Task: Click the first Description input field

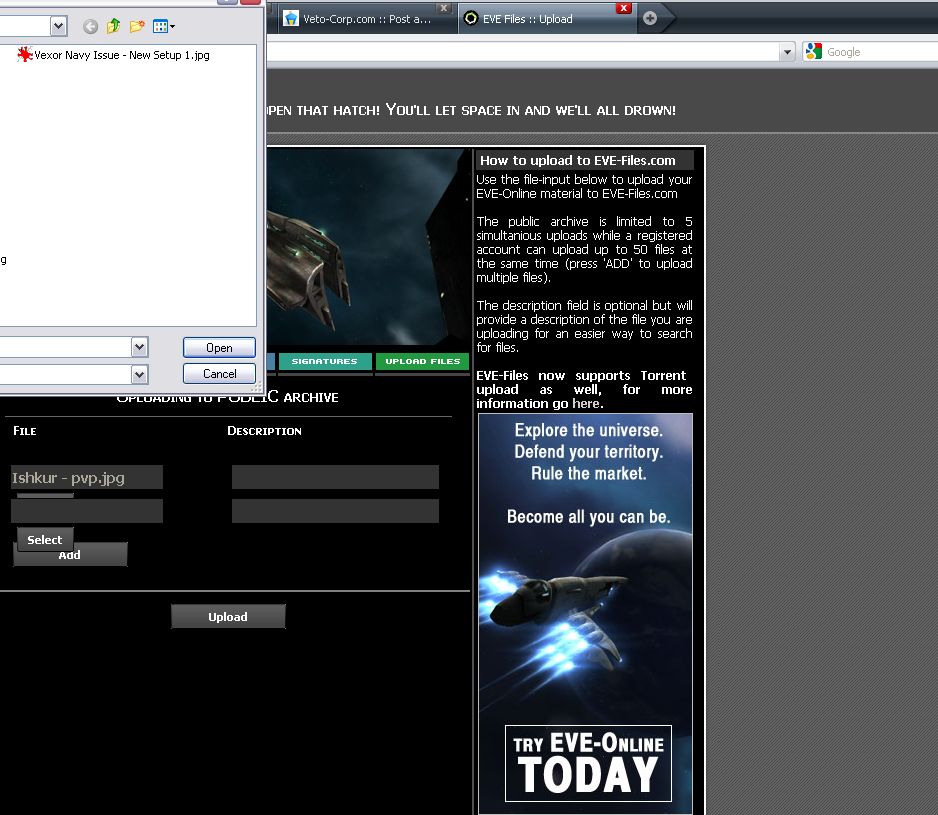Action: 335,478
